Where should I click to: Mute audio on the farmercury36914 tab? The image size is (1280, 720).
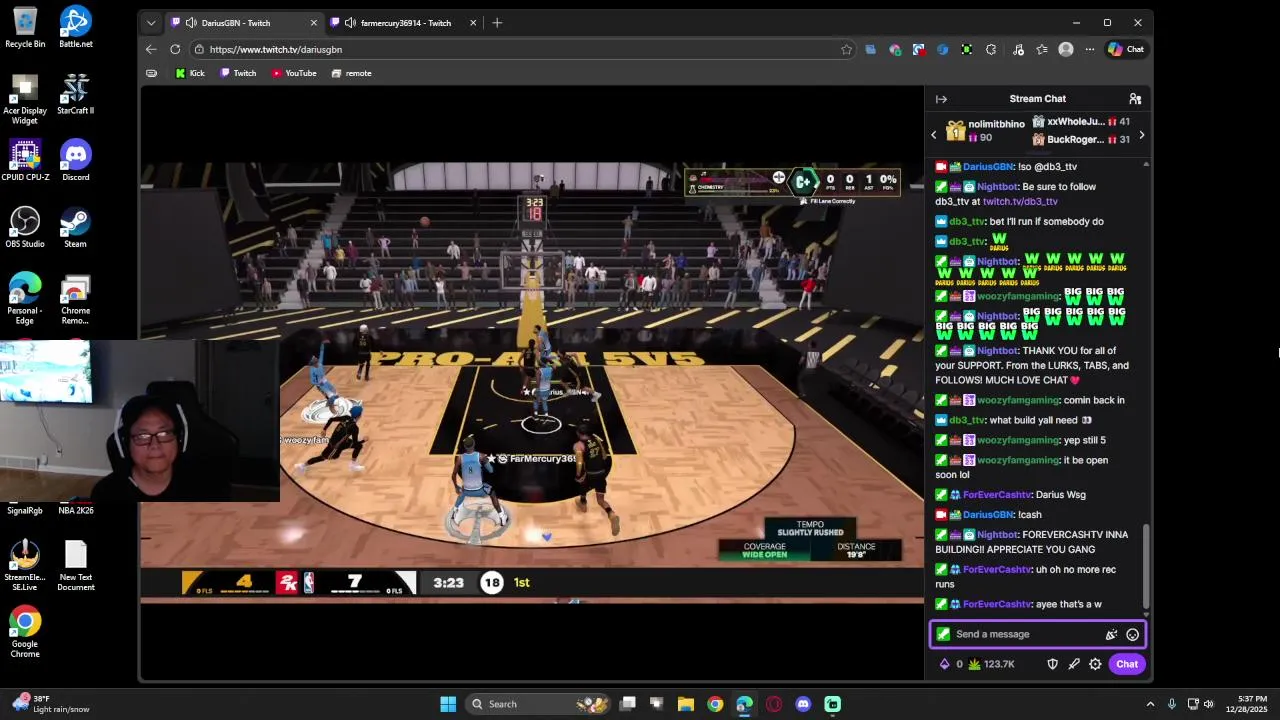pyautogui.click(x=350, y=23)
